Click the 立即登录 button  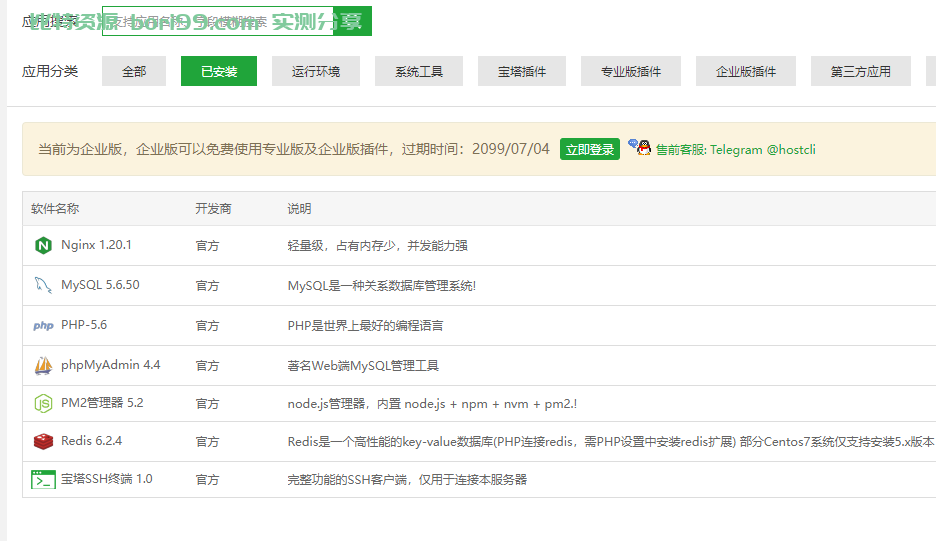tap(590, 149)
